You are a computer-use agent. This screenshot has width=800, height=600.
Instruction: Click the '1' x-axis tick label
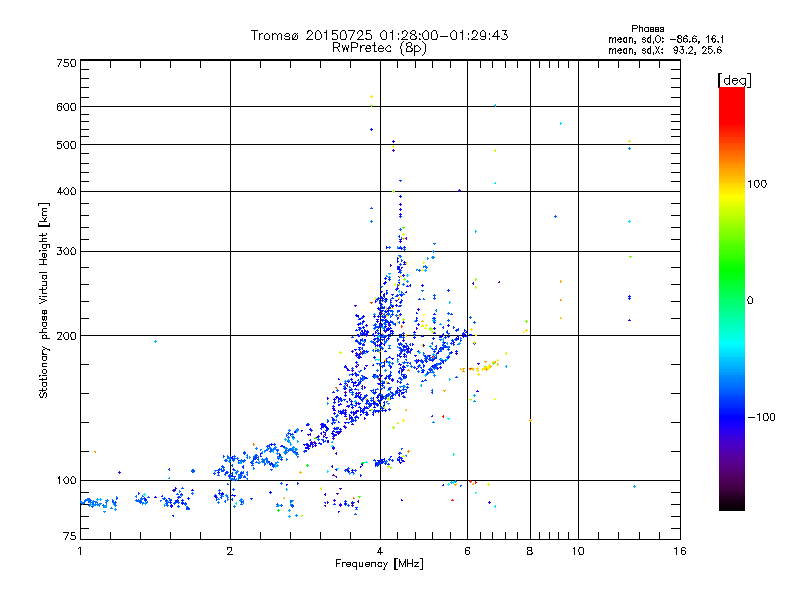80,551
